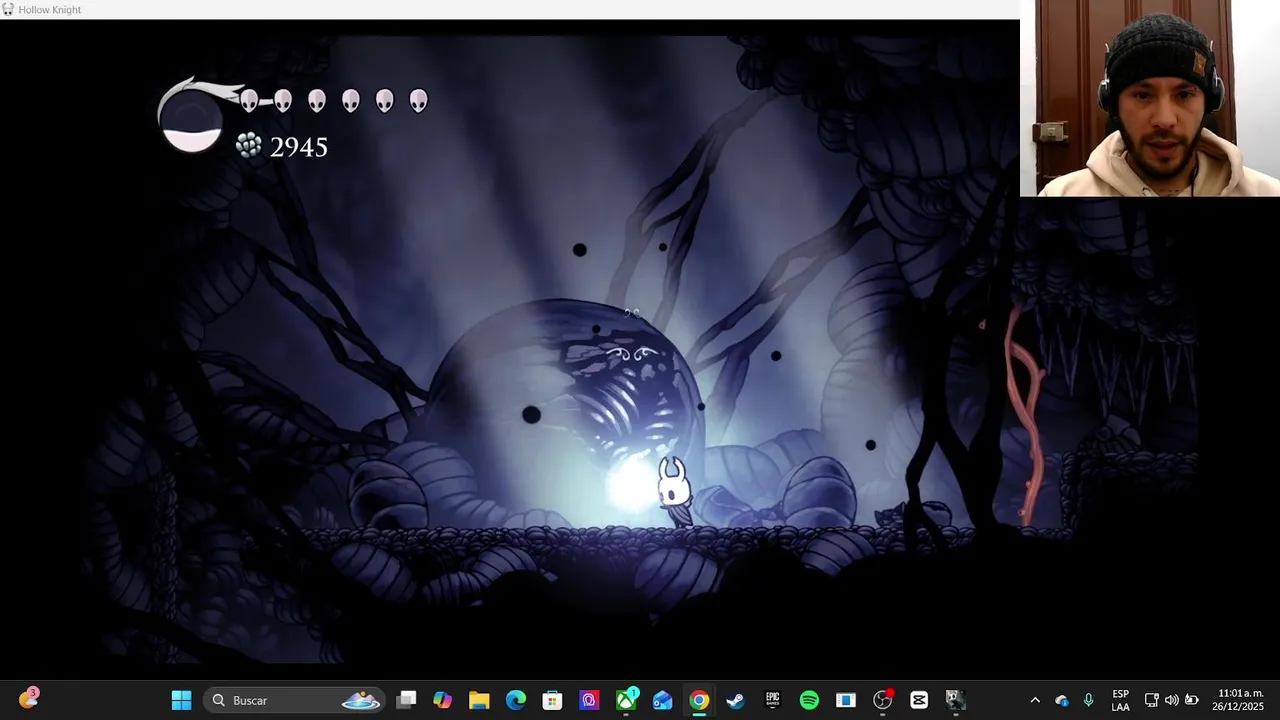Click the Geo cluster icon beside 2945

[248, 146]
